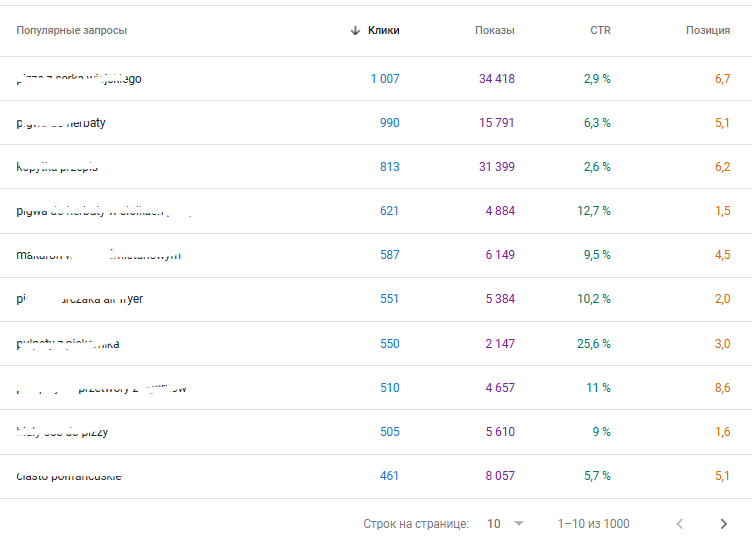This screenshot has height=543, width=752.
Task: Open the rows-per-page dropdown arrow
Action: tap(518, 523)
